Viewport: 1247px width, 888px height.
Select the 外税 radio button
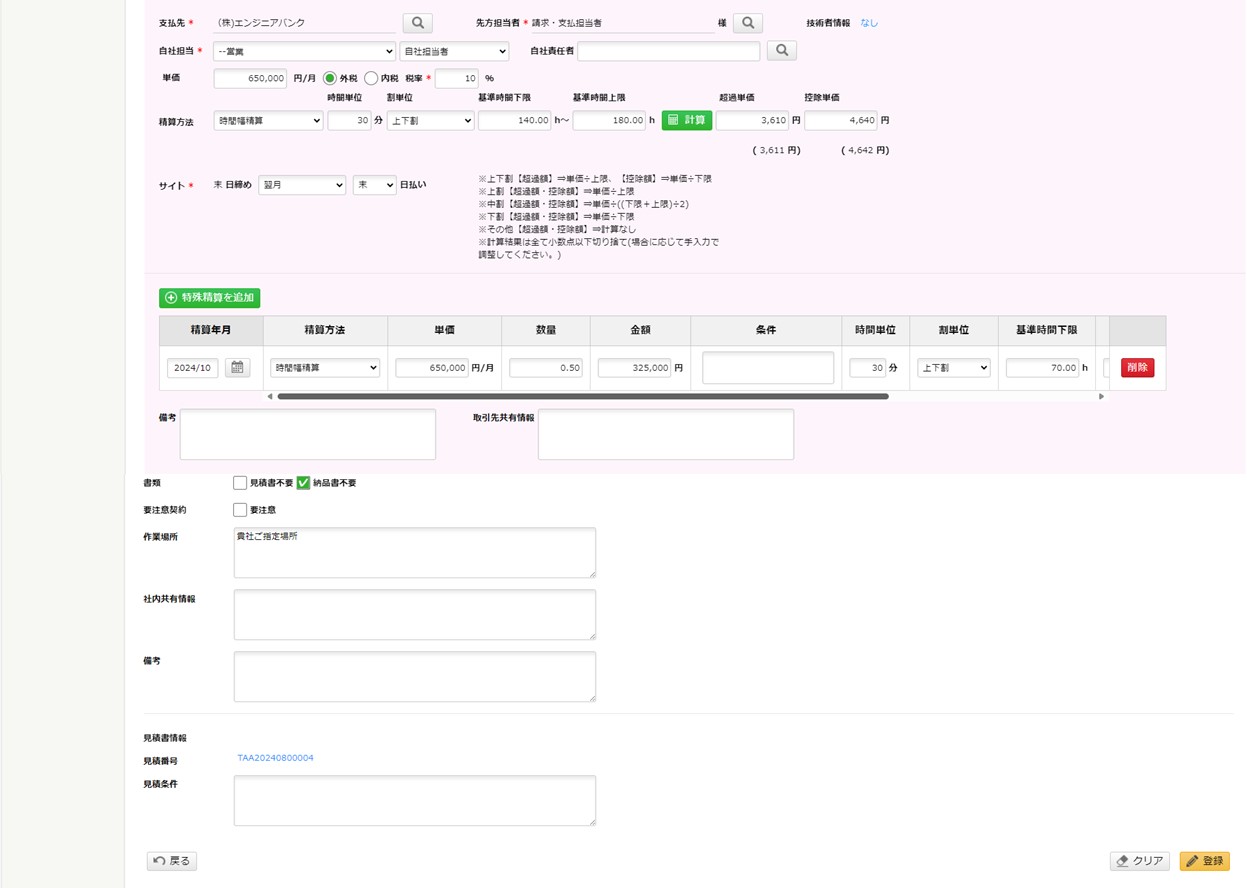(x=330, y=78)
